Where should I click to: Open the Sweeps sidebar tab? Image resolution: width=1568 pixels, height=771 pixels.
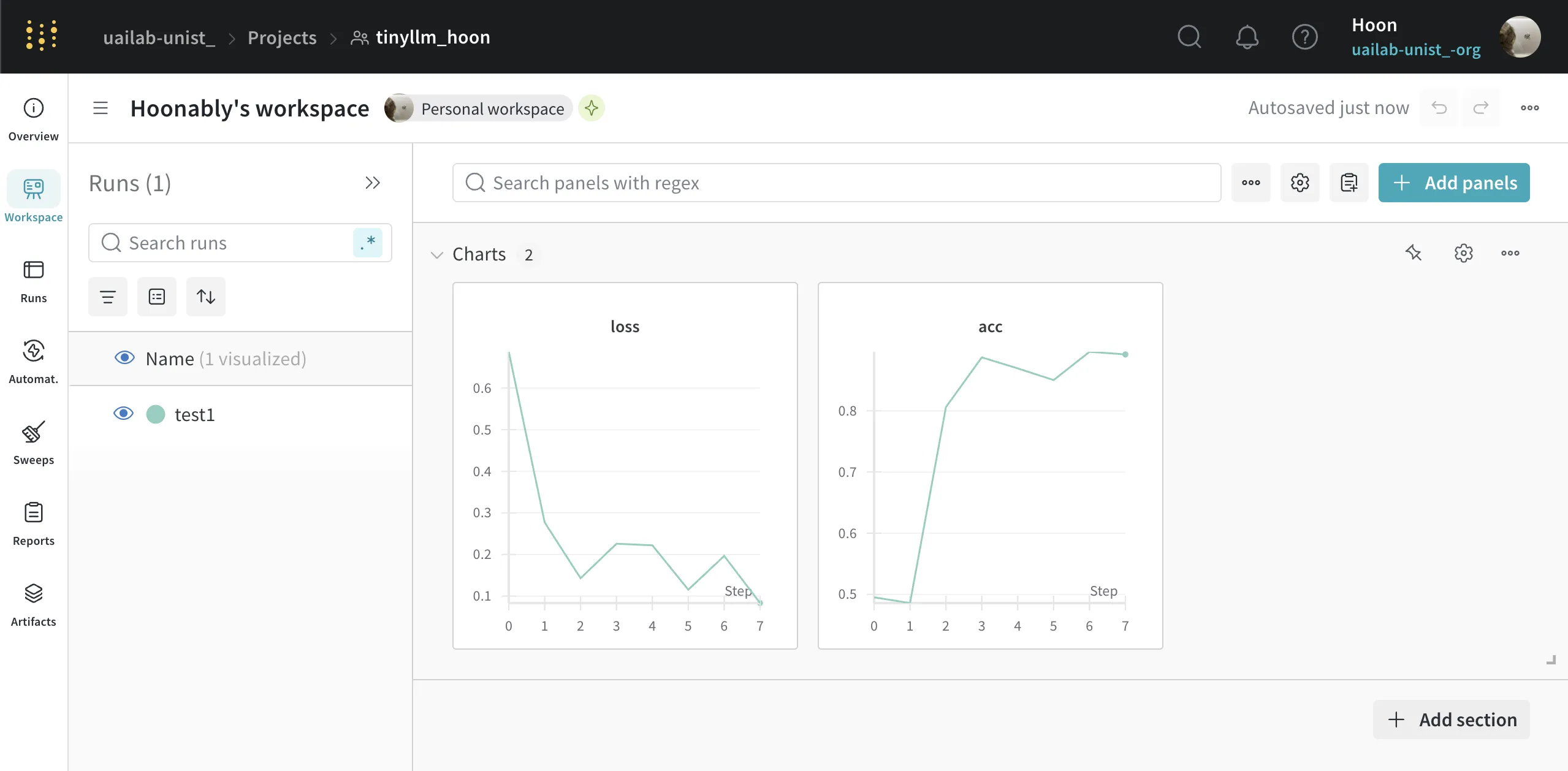[x=33, y=442]
